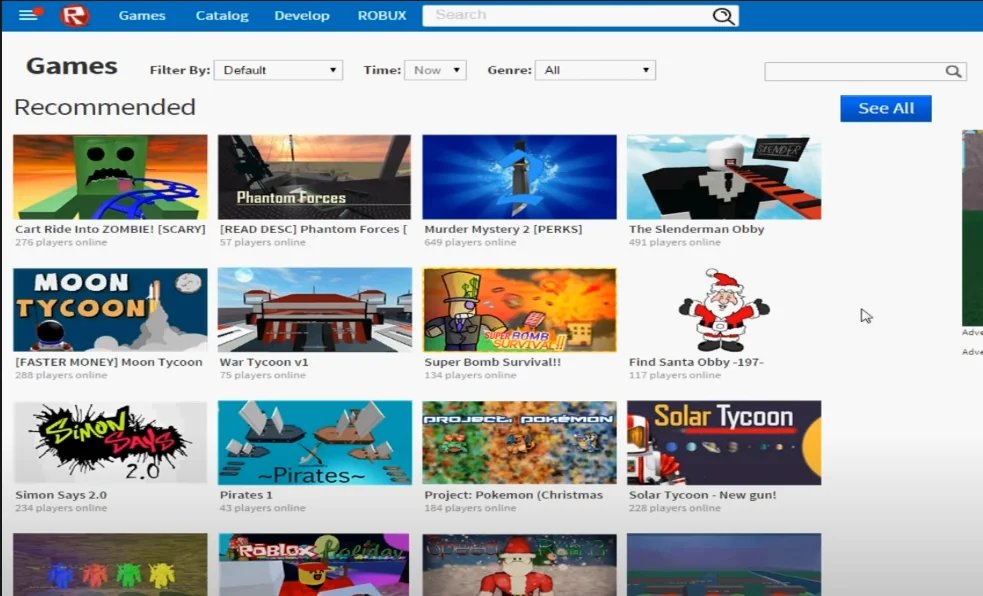
Task: Click '228 players online' text
Action: [675, 508]
